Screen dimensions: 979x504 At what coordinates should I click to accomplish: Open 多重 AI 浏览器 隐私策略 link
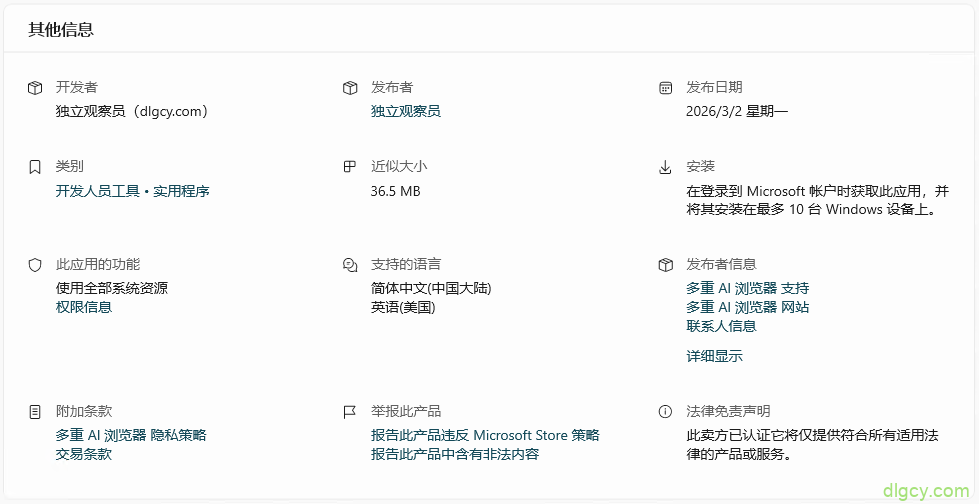[131, 435]
